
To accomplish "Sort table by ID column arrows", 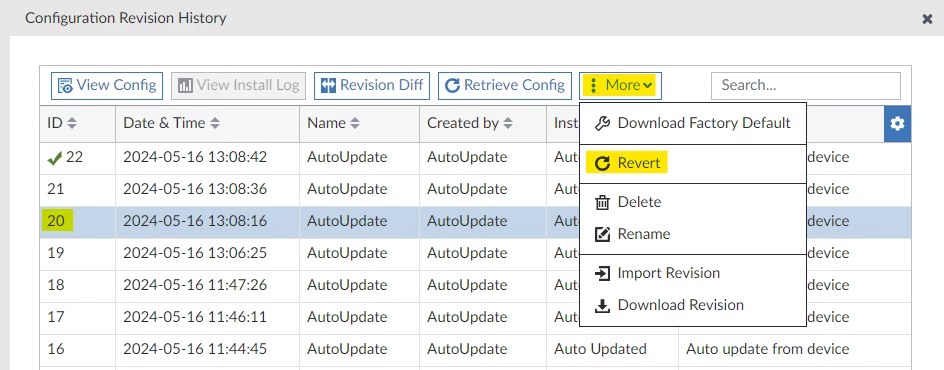I will (72, 123).
